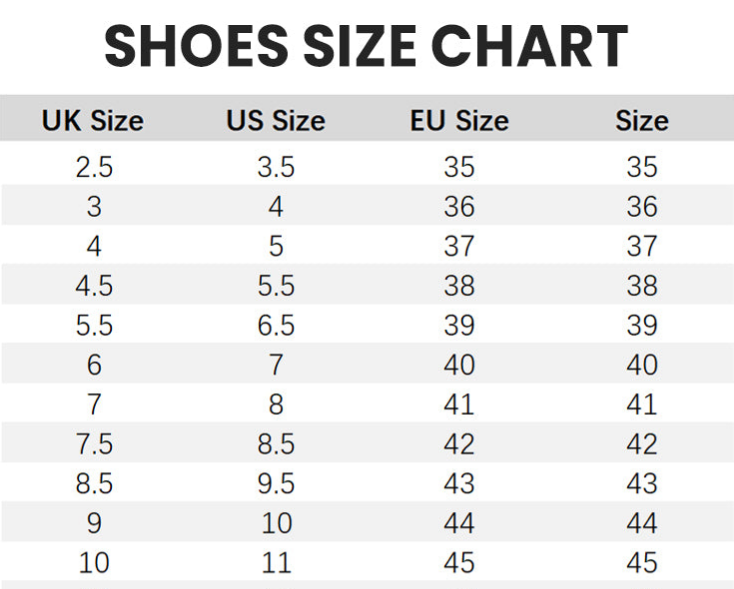This screenshot has width=734, height=589.
Task: Click the last Size column header
Action: (x=641, y=121)
